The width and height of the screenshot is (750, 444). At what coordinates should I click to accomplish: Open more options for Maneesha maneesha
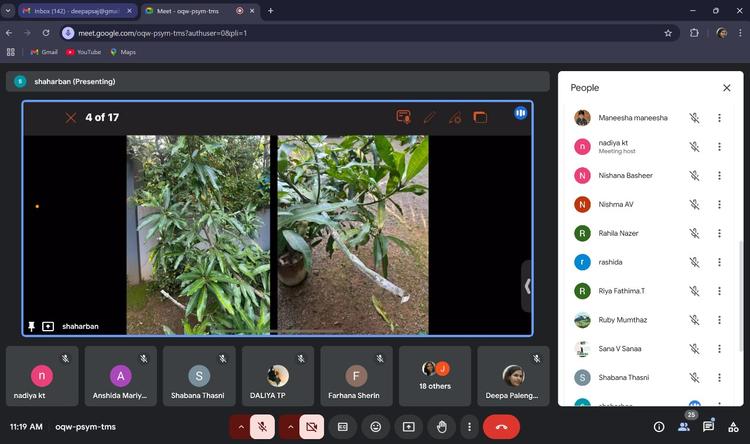[719, 118]
